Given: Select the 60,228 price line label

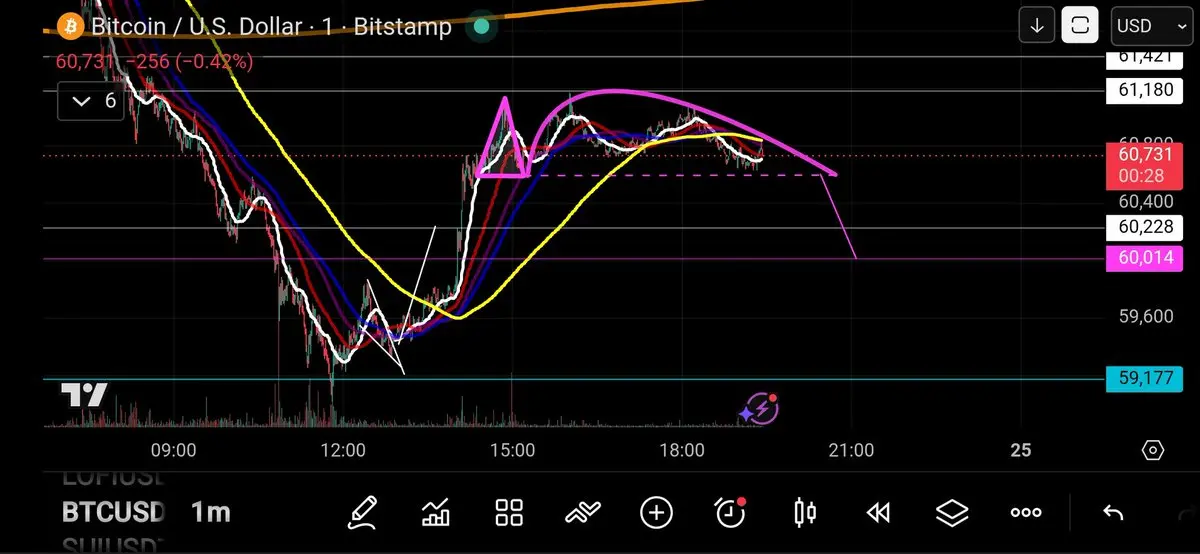Looking at the screenshot, I should pos(1144,228).
